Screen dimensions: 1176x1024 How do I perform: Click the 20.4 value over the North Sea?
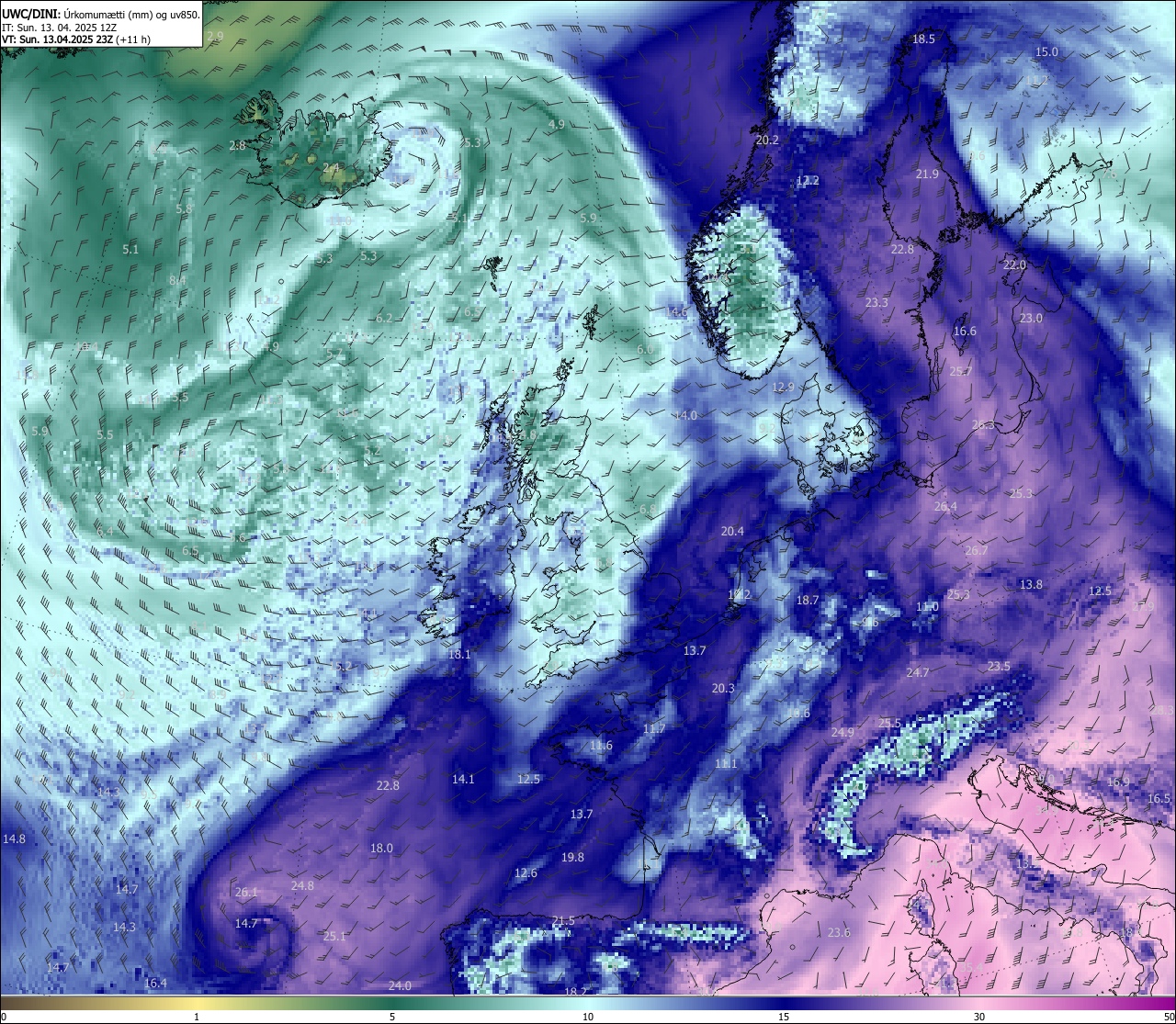[732, 531]
